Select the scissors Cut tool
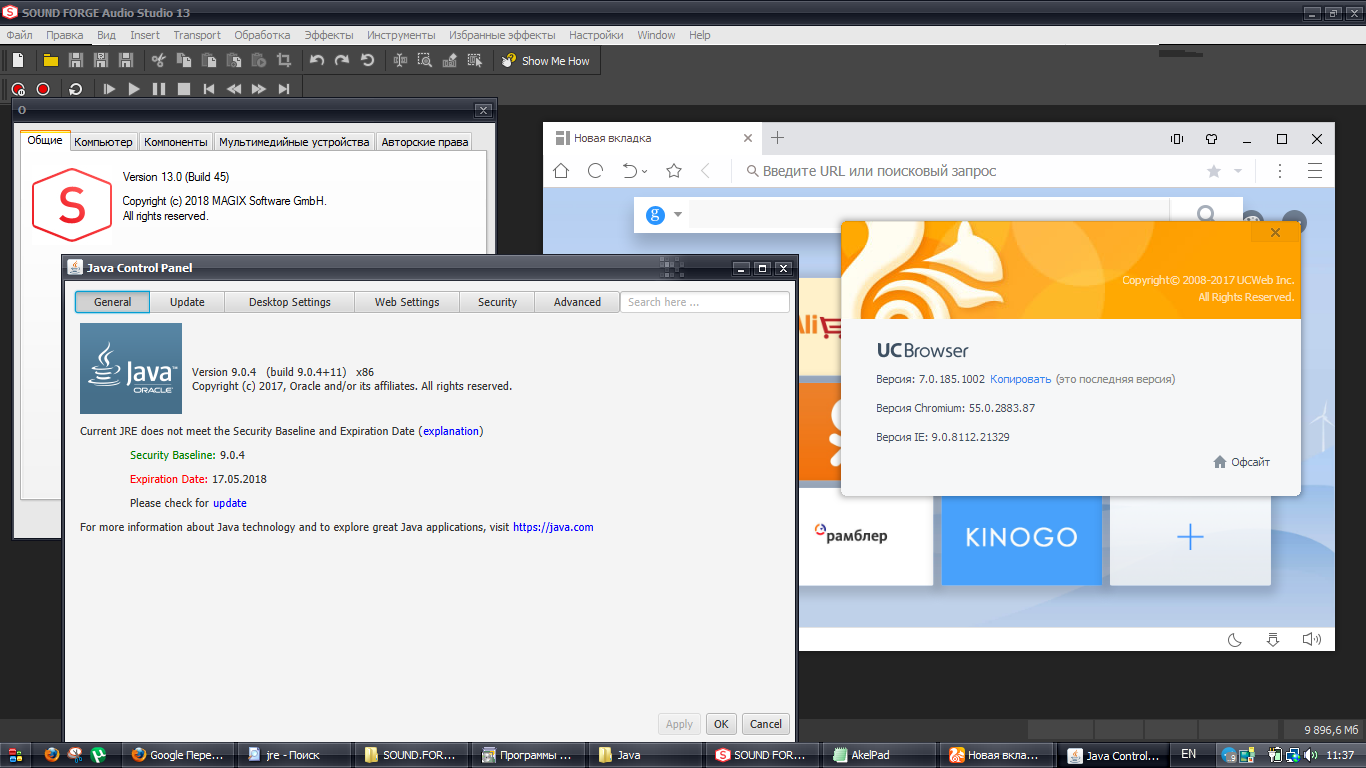This screenshot has width=1366, height=768. click(157, 61)
